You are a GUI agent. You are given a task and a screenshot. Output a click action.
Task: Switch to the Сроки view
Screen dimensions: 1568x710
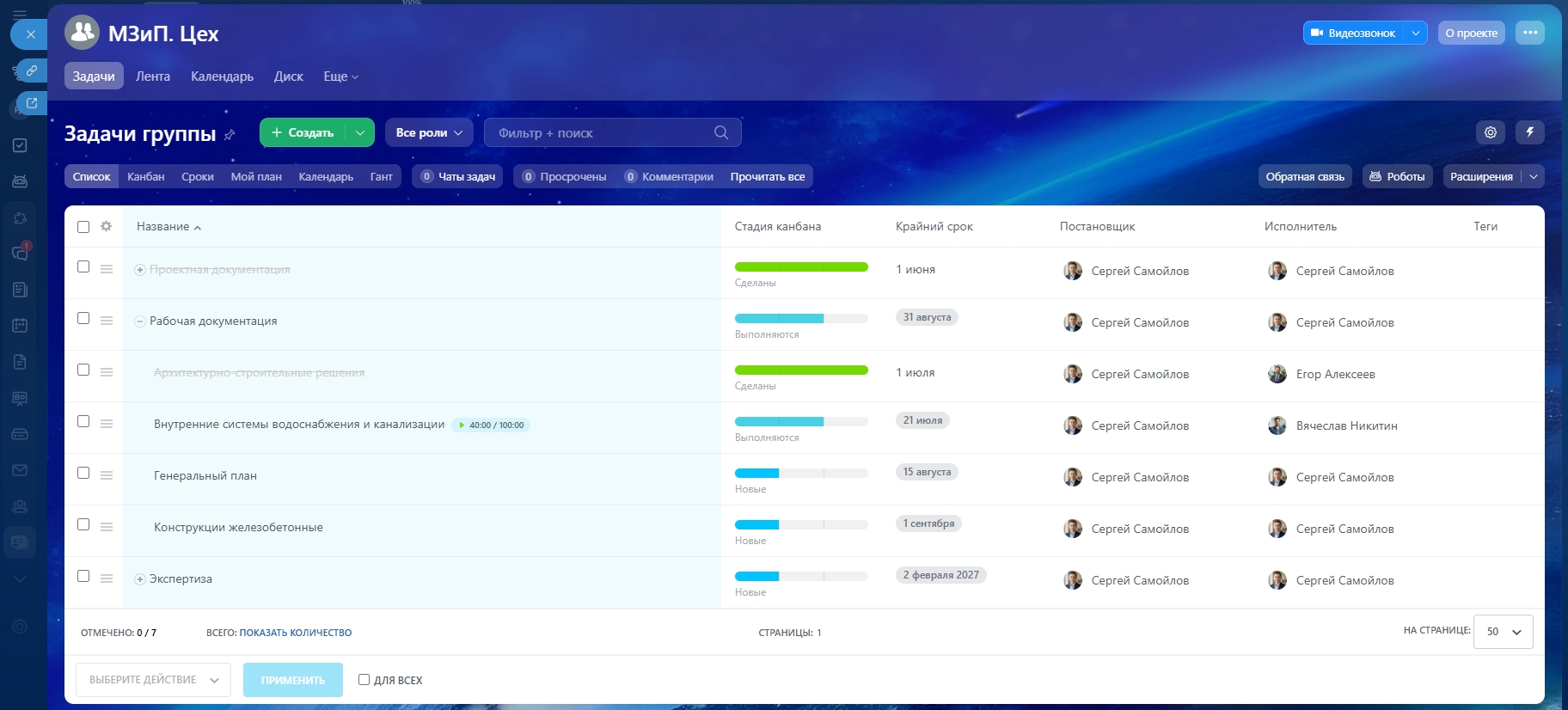pyautogui.click(x=198, y=176)
